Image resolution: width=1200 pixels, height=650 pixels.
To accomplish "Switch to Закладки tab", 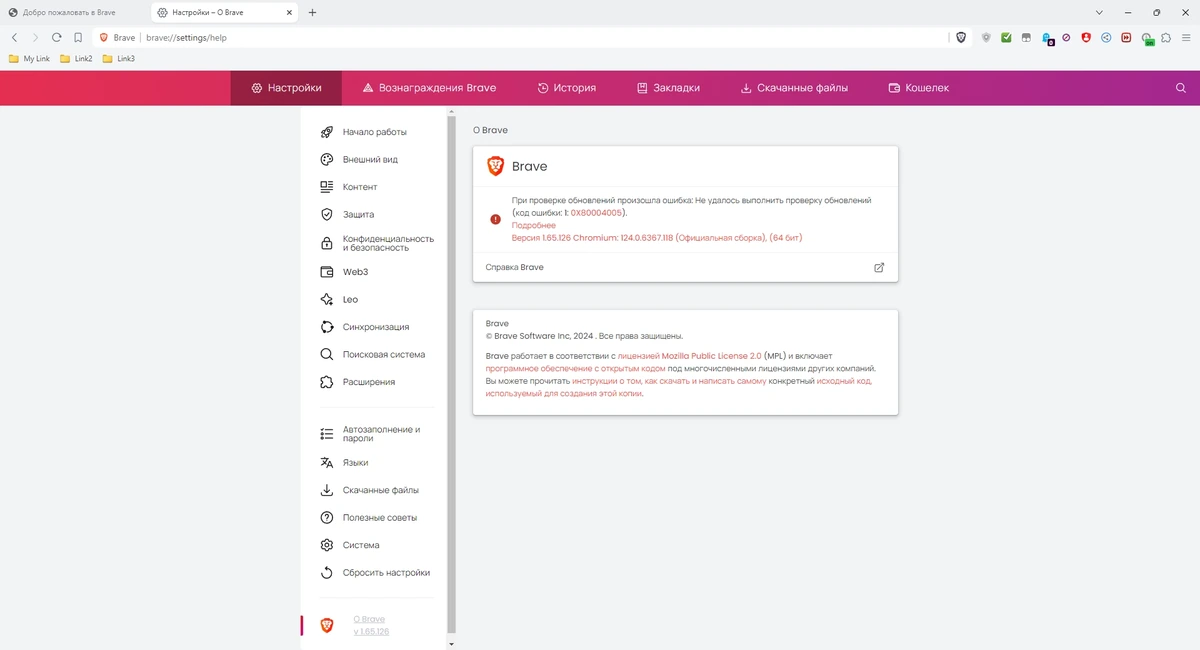I will click(668, 88).
